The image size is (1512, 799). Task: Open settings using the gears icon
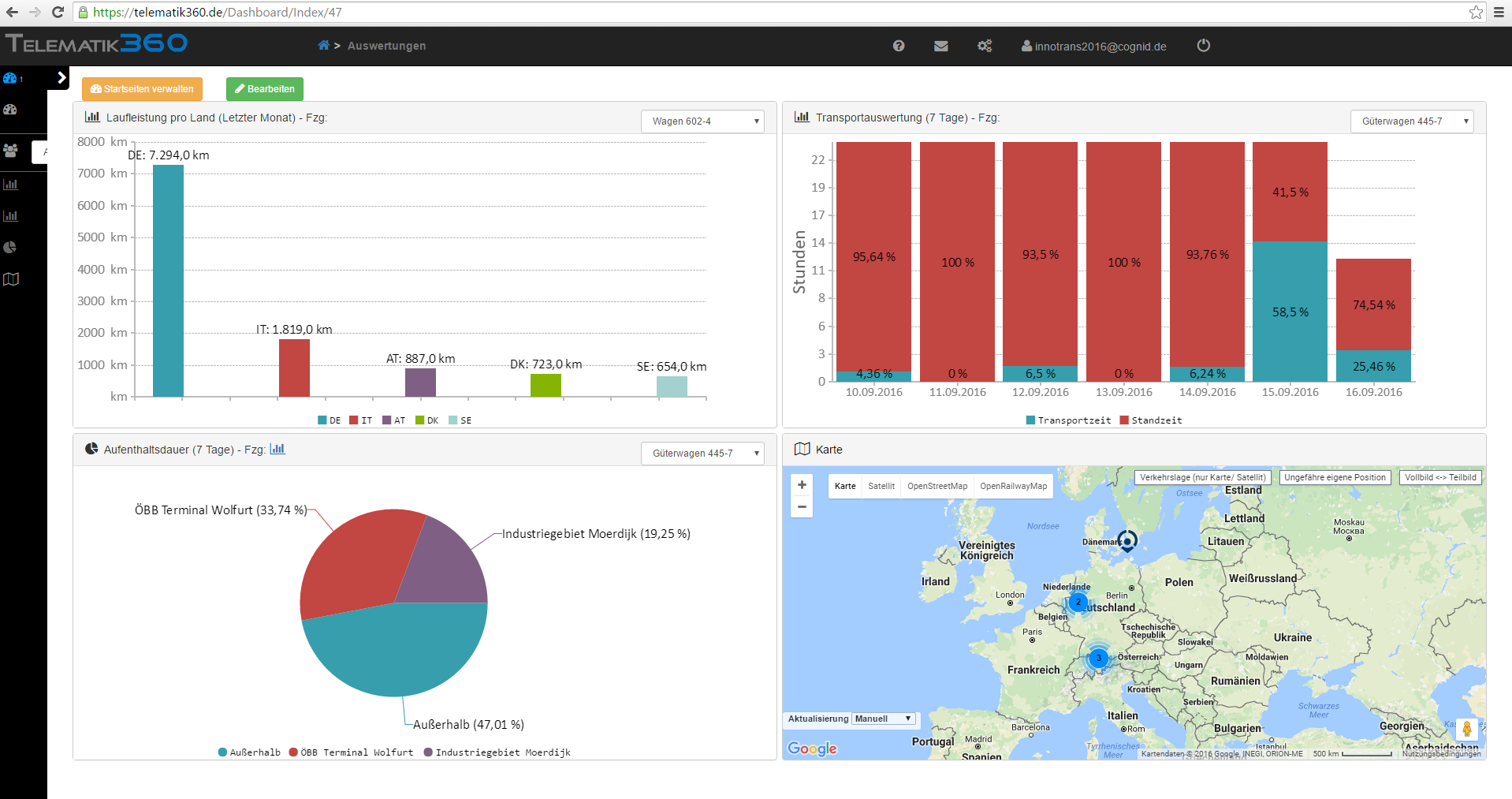click(985, 46)
